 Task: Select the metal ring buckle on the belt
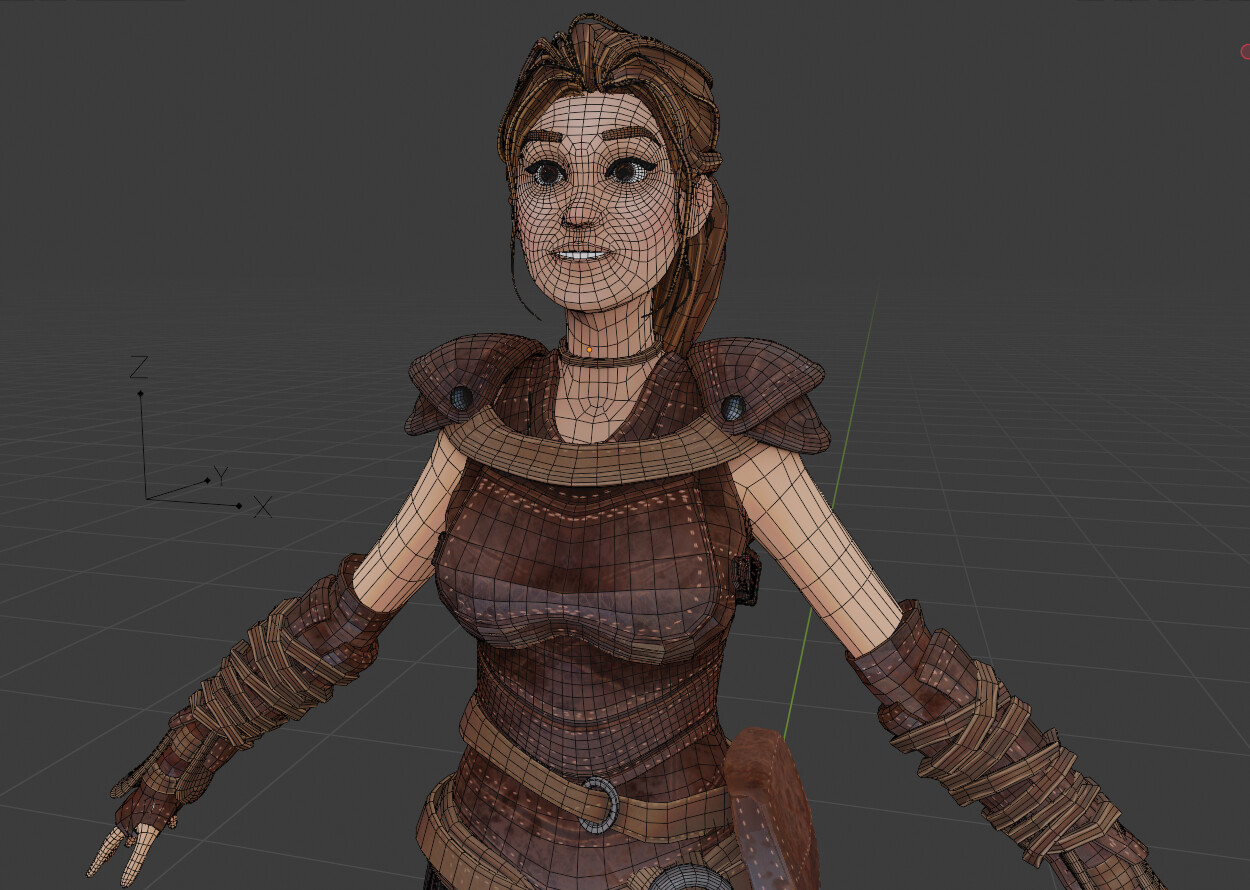coord(600,803)
